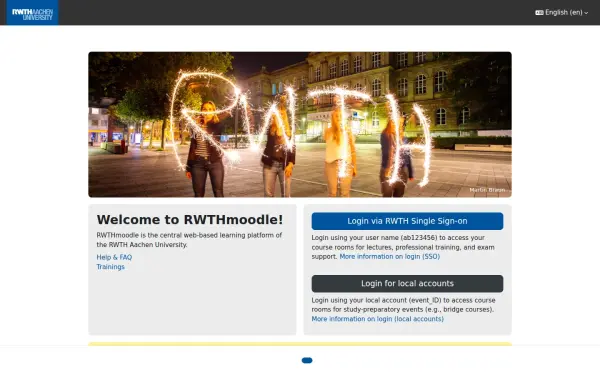600x375 pixels.
Task: Open the Help & FAQ link
Action: coord(114,258)
